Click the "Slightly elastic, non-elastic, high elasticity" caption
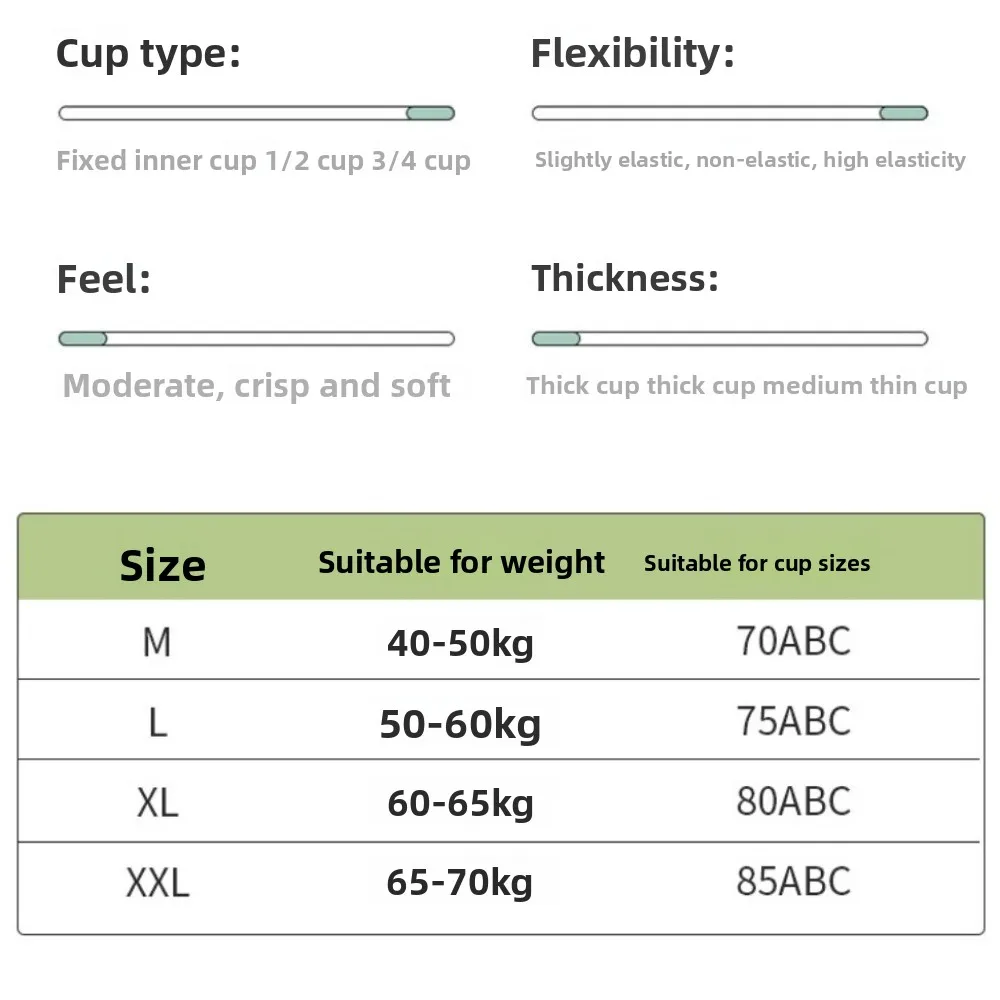 click(x=750, y=160)
